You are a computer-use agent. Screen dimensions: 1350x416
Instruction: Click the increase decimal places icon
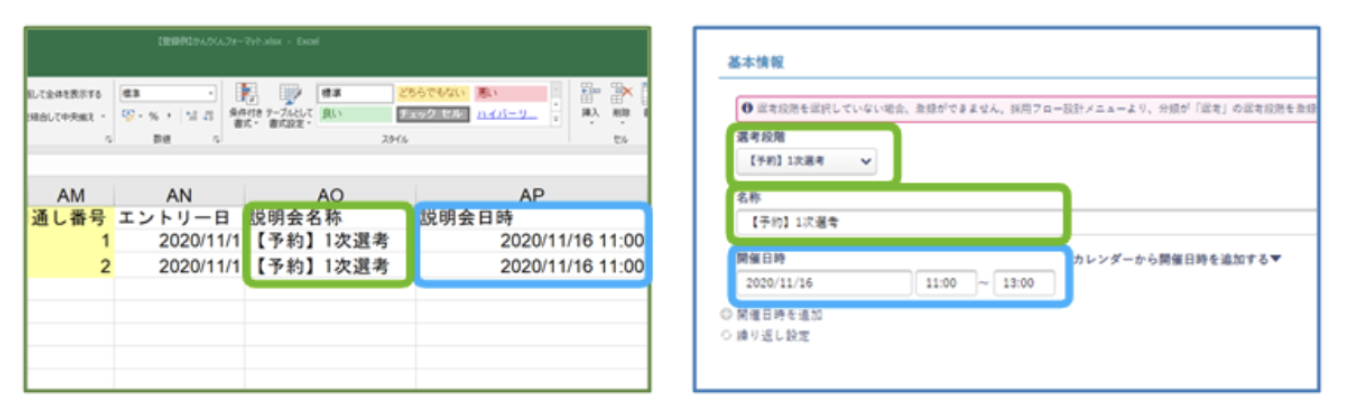pos(191,115)
